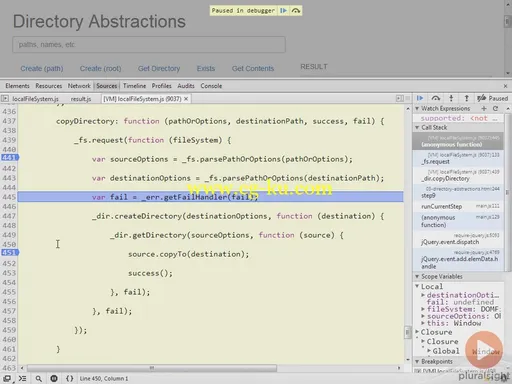Open search in the status bar

click(39, 379)
